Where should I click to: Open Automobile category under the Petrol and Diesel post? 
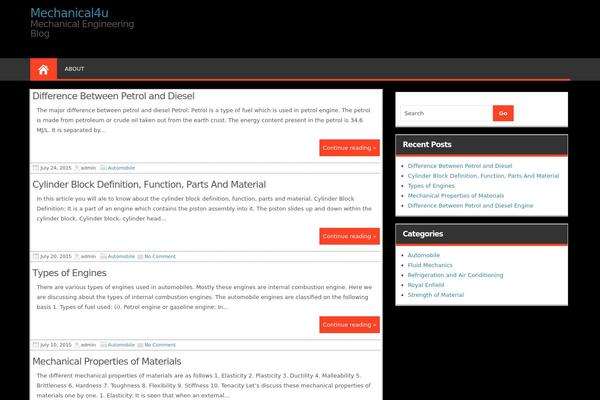[x=121, y=168]
